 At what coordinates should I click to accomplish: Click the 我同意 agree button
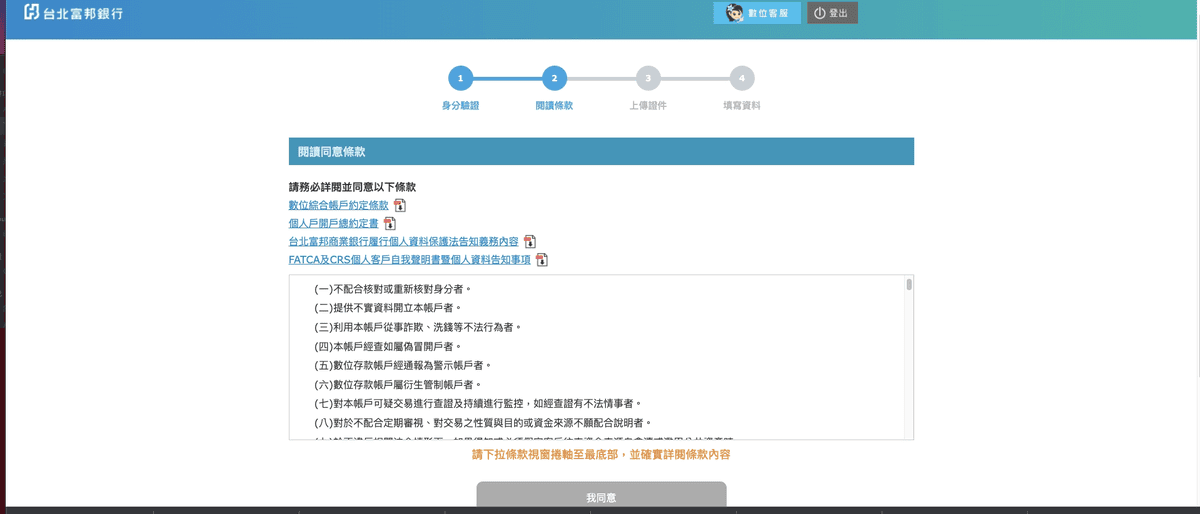[x=601, y=497]
